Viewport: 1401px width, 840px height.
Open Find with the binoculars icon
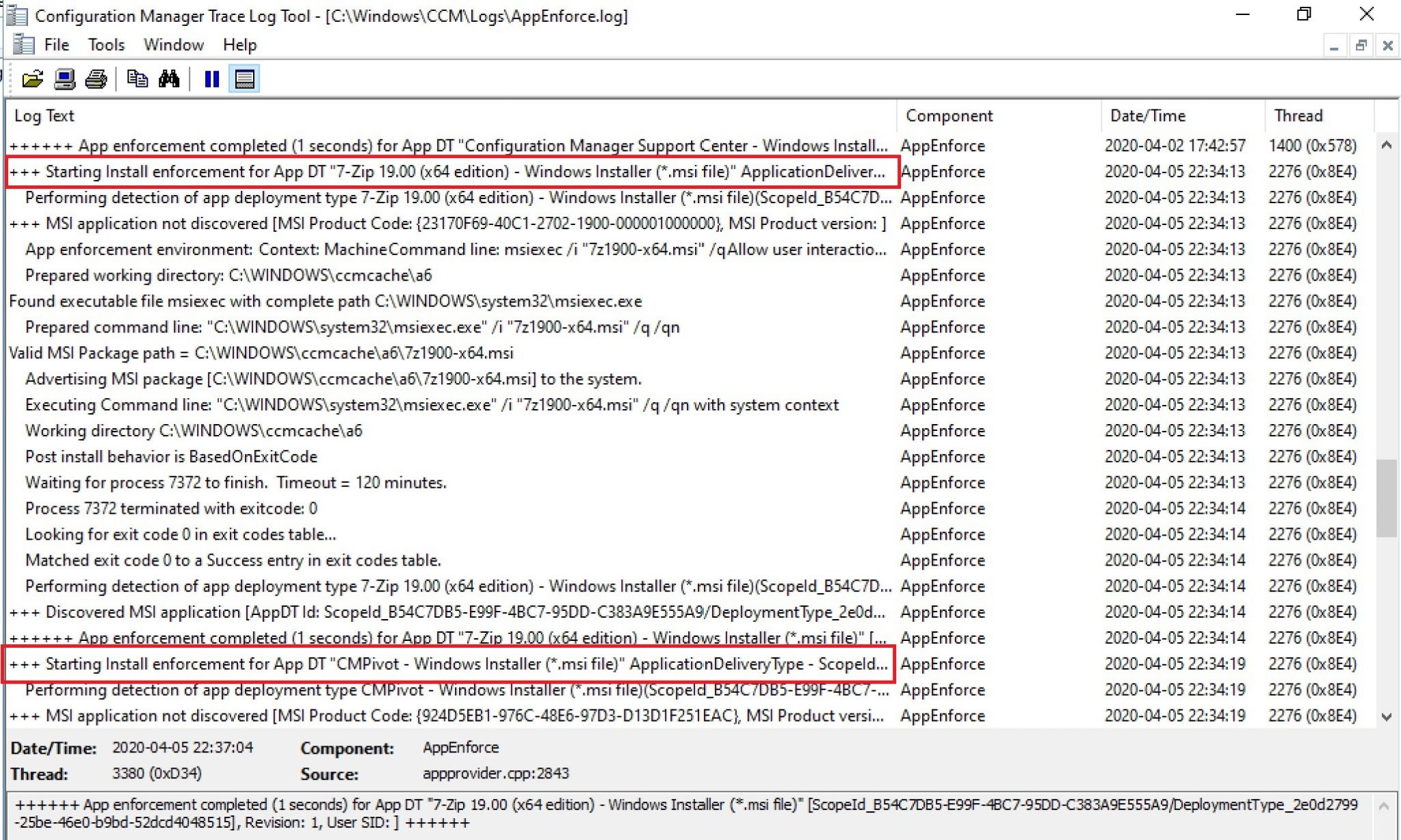tap(169, 79)
